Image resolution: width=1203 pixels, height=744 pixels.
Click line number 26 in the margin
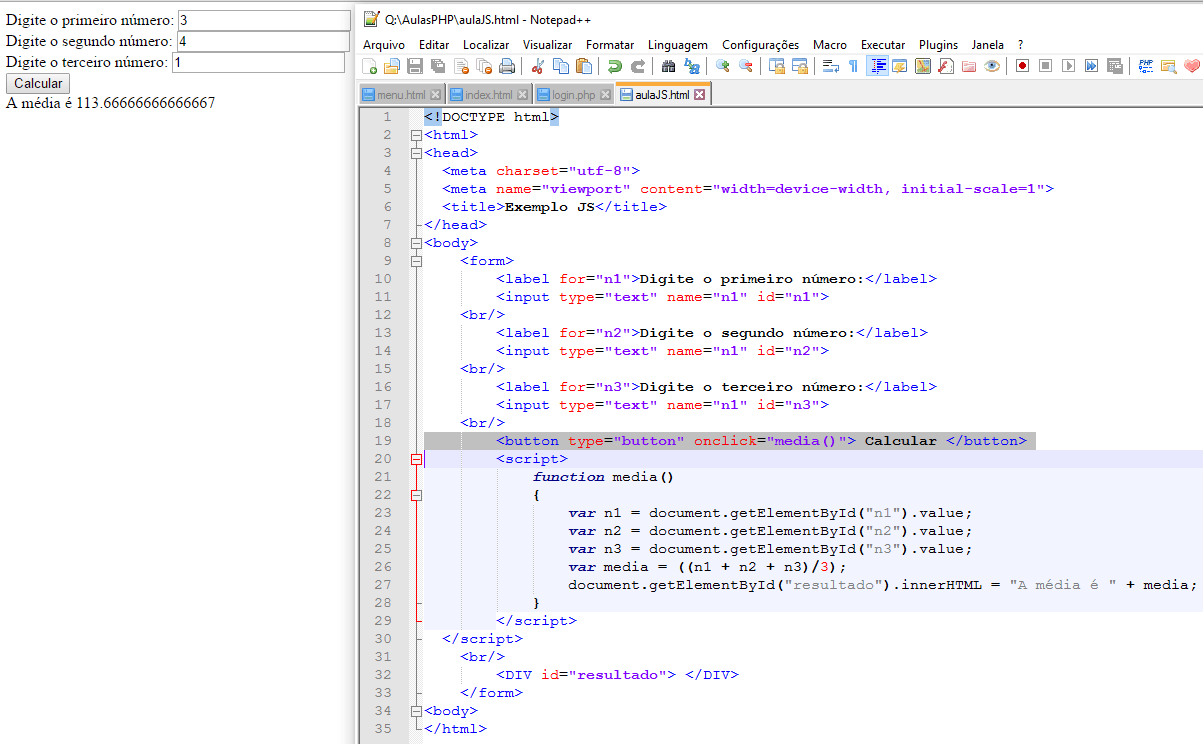pos(384,567)
